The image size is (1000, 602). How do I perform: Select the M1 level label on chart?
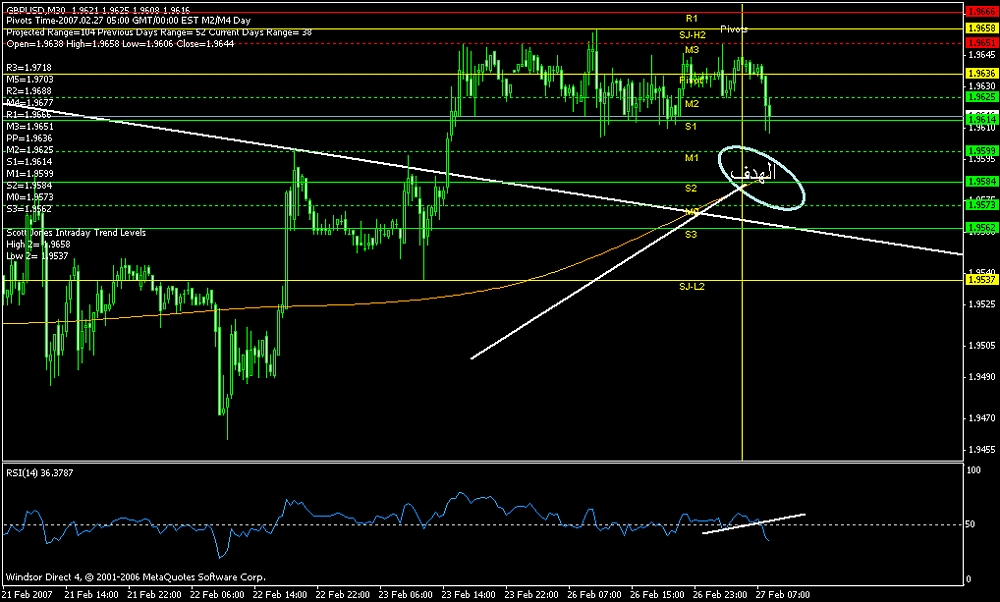691,158
